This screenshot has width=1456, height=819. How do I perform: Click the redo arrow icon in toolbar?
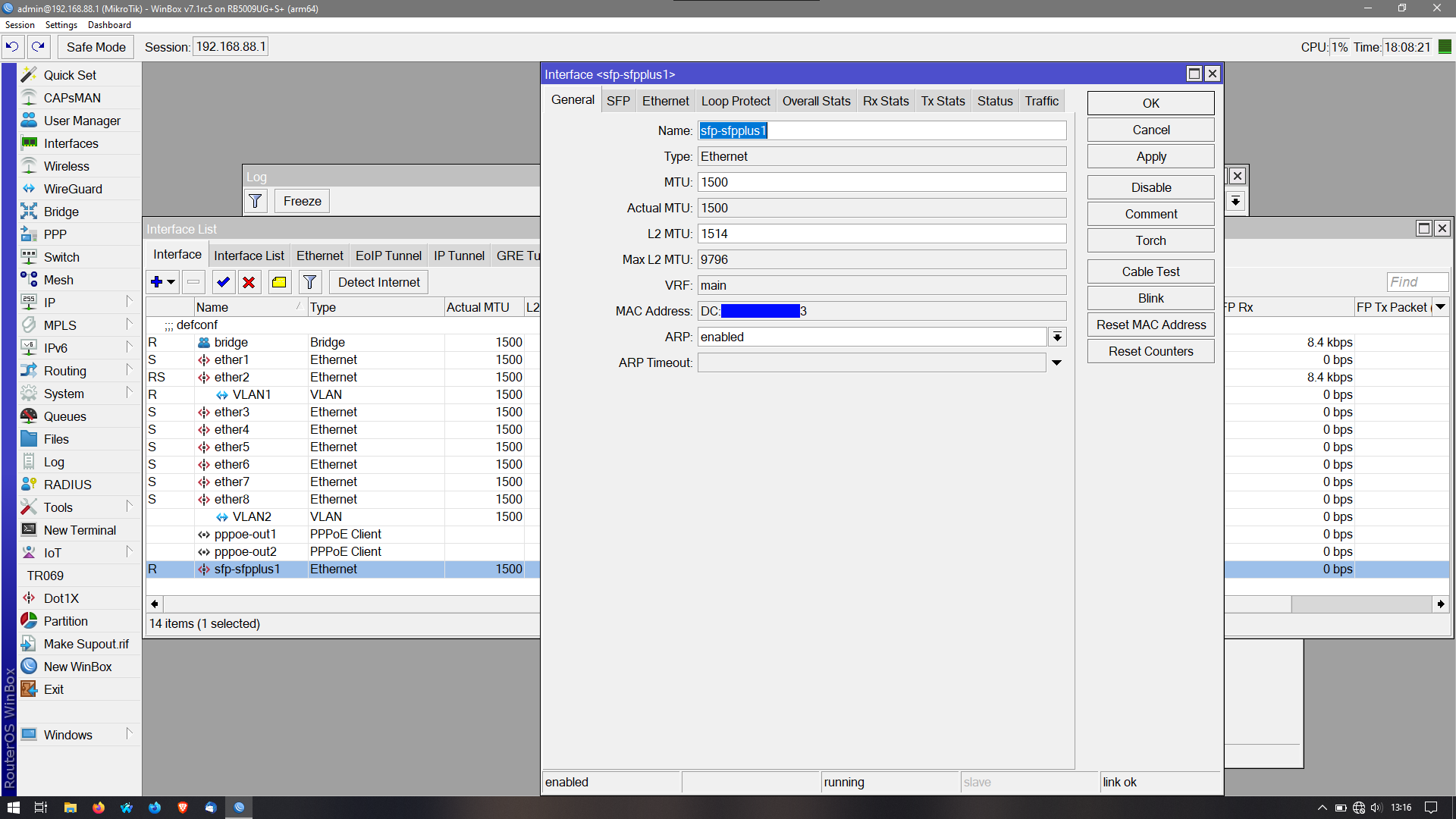click(x=39, y=47)
